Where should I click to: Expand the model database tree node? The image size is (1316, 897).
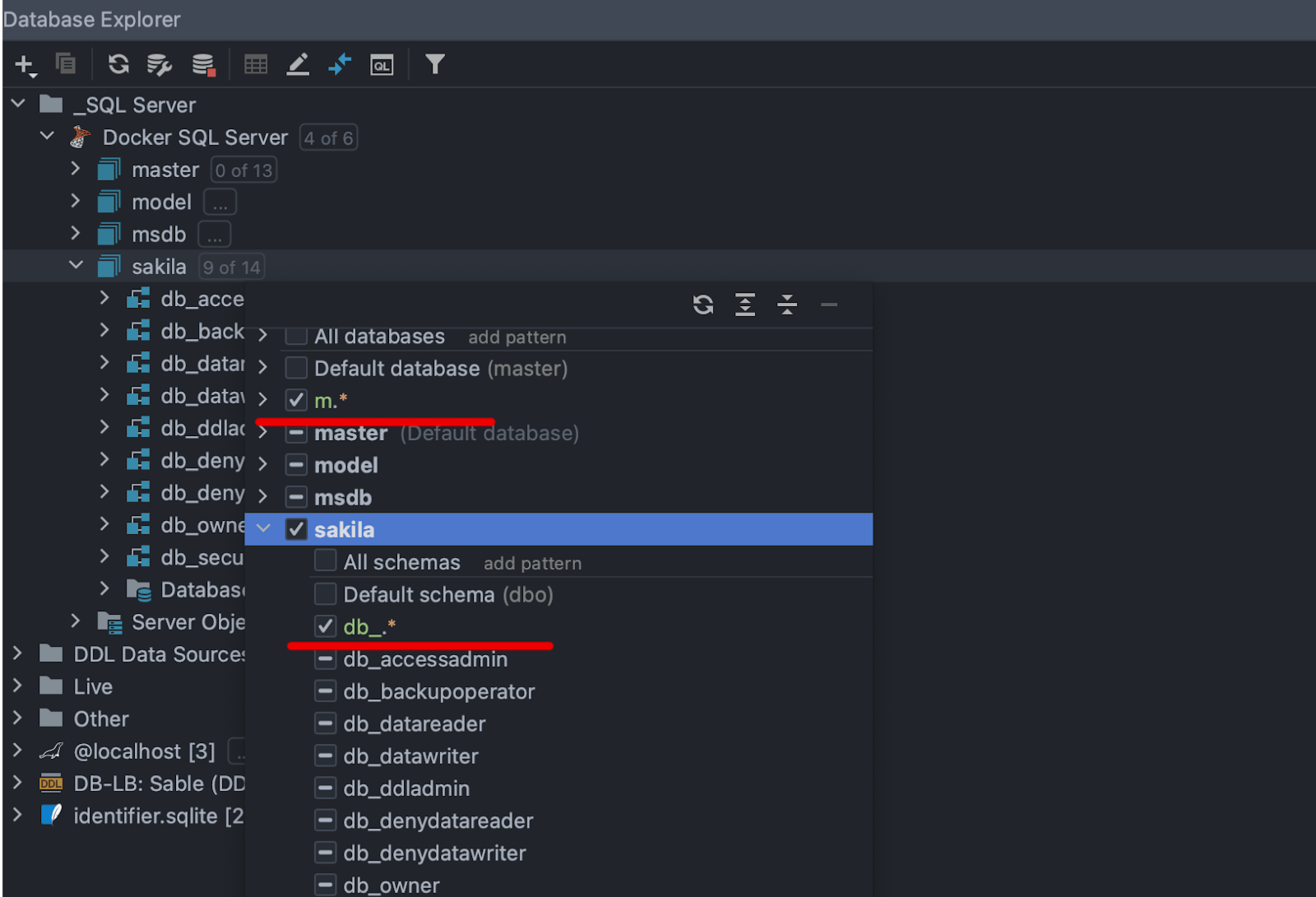(76, 201)
